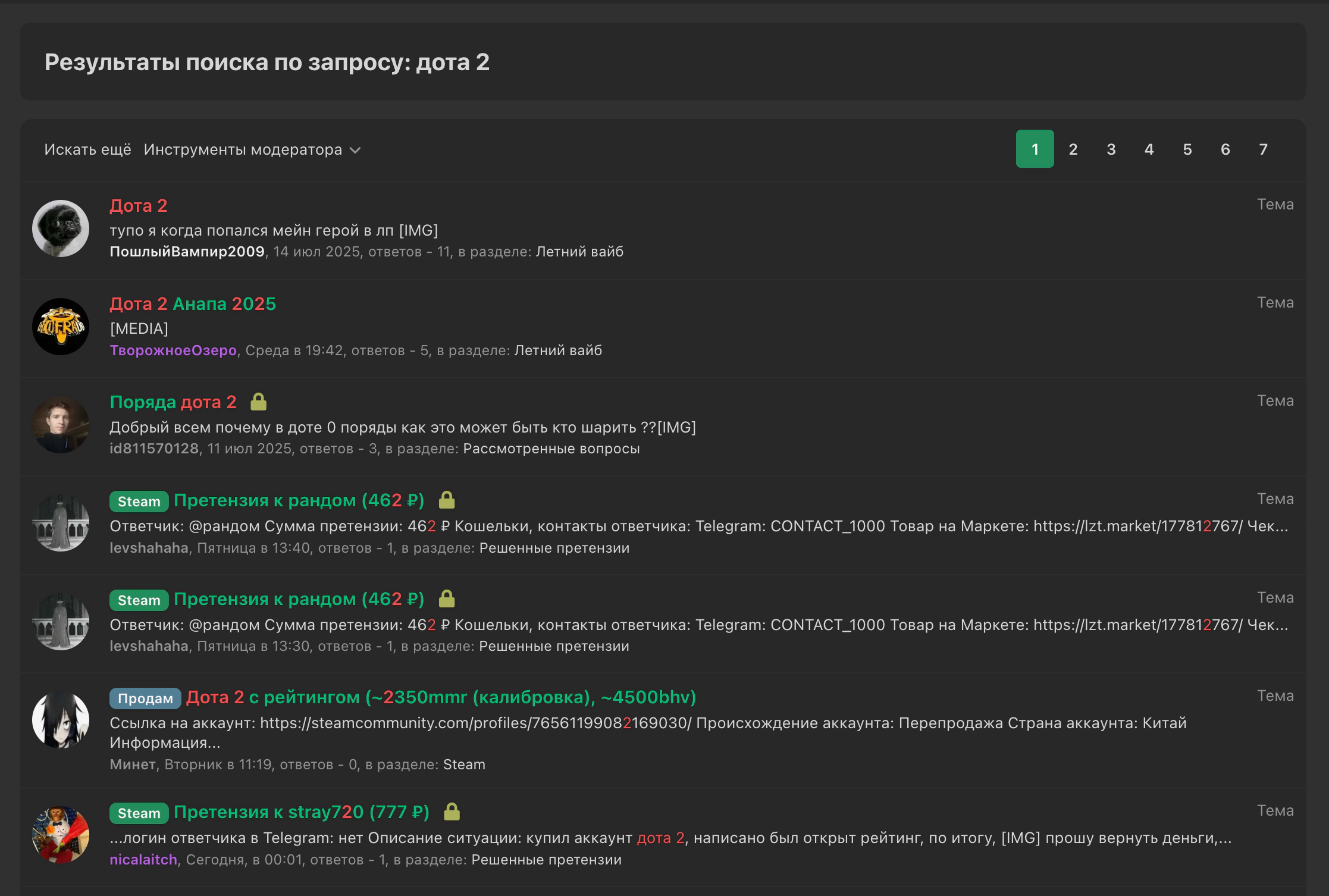Screen dimensions: 1329x896
Task: Click the lock icon next to stray720 claim
Action: [x=452, y=812]
